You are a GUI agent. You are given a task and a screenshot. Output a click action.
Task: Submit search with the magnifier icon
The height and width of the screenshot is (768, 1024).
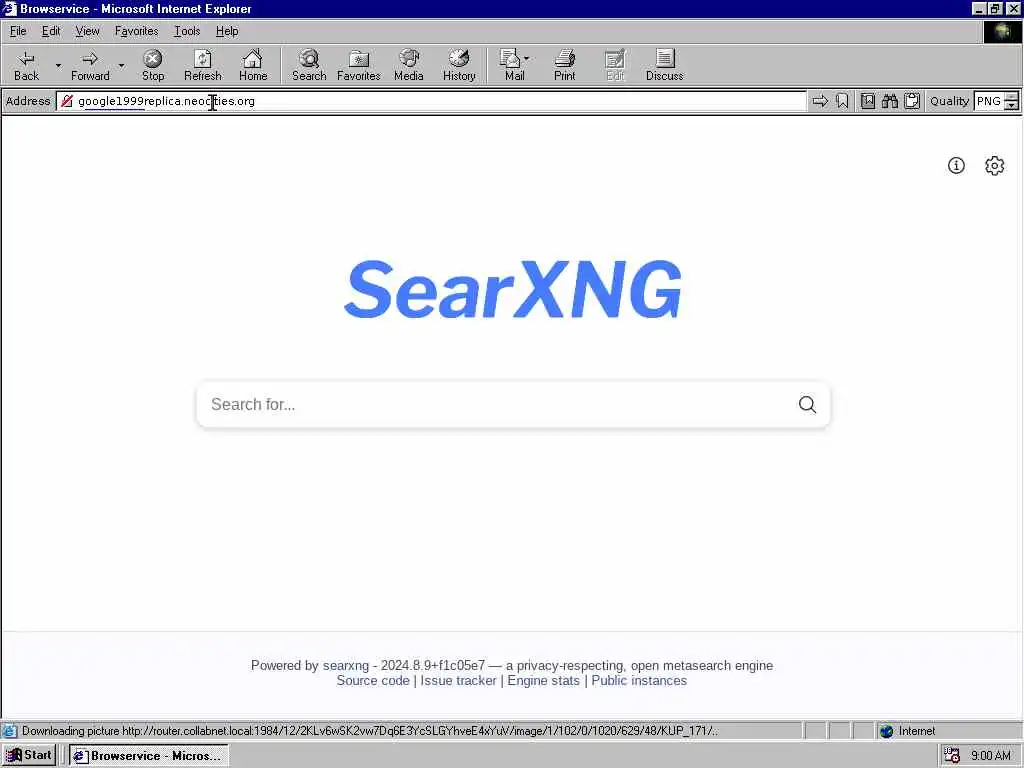(807, 404)
